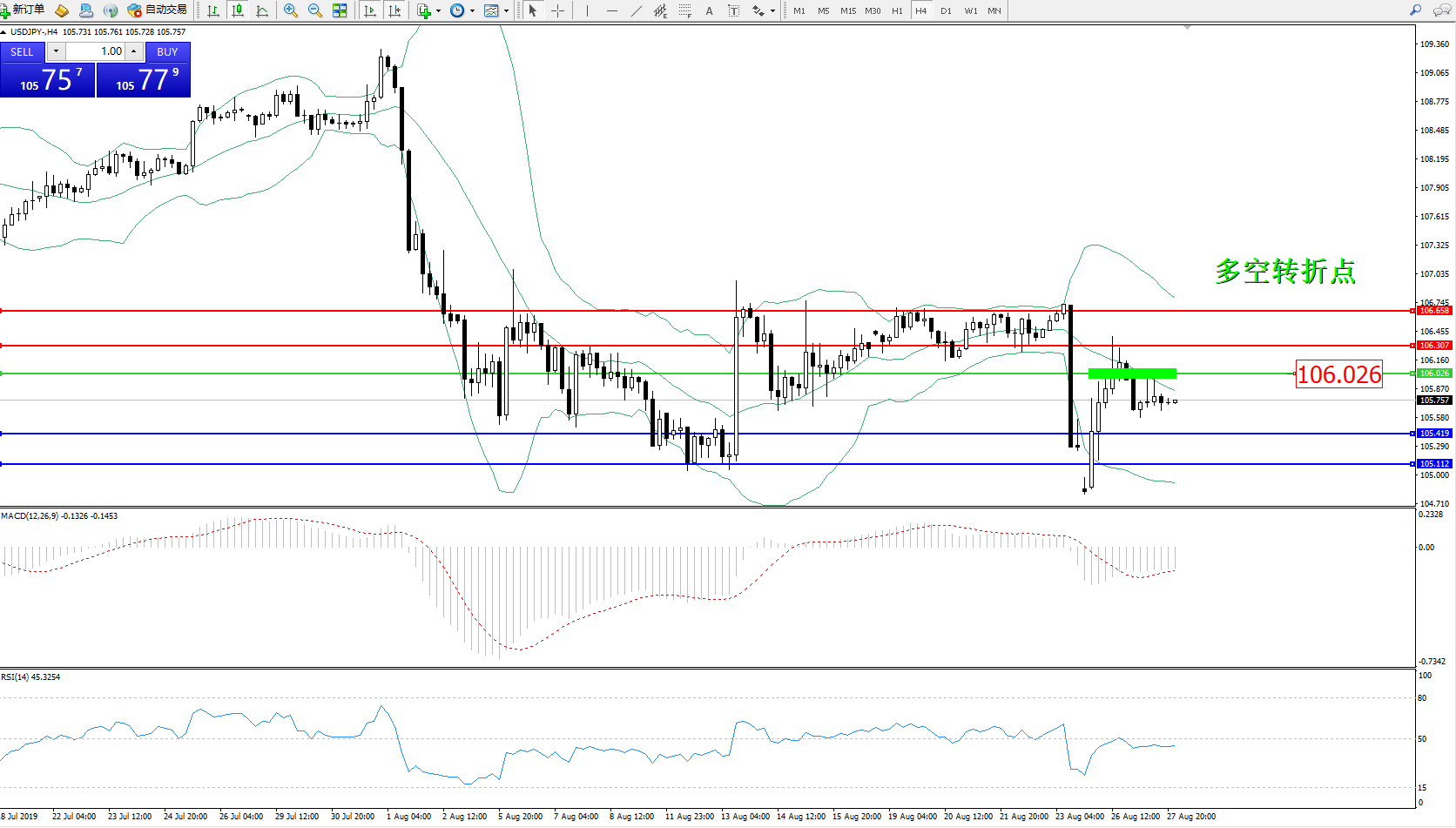1456x828 pixels.
Task: Select the Fibonacci retracement tool
Action: click(685, 10)
